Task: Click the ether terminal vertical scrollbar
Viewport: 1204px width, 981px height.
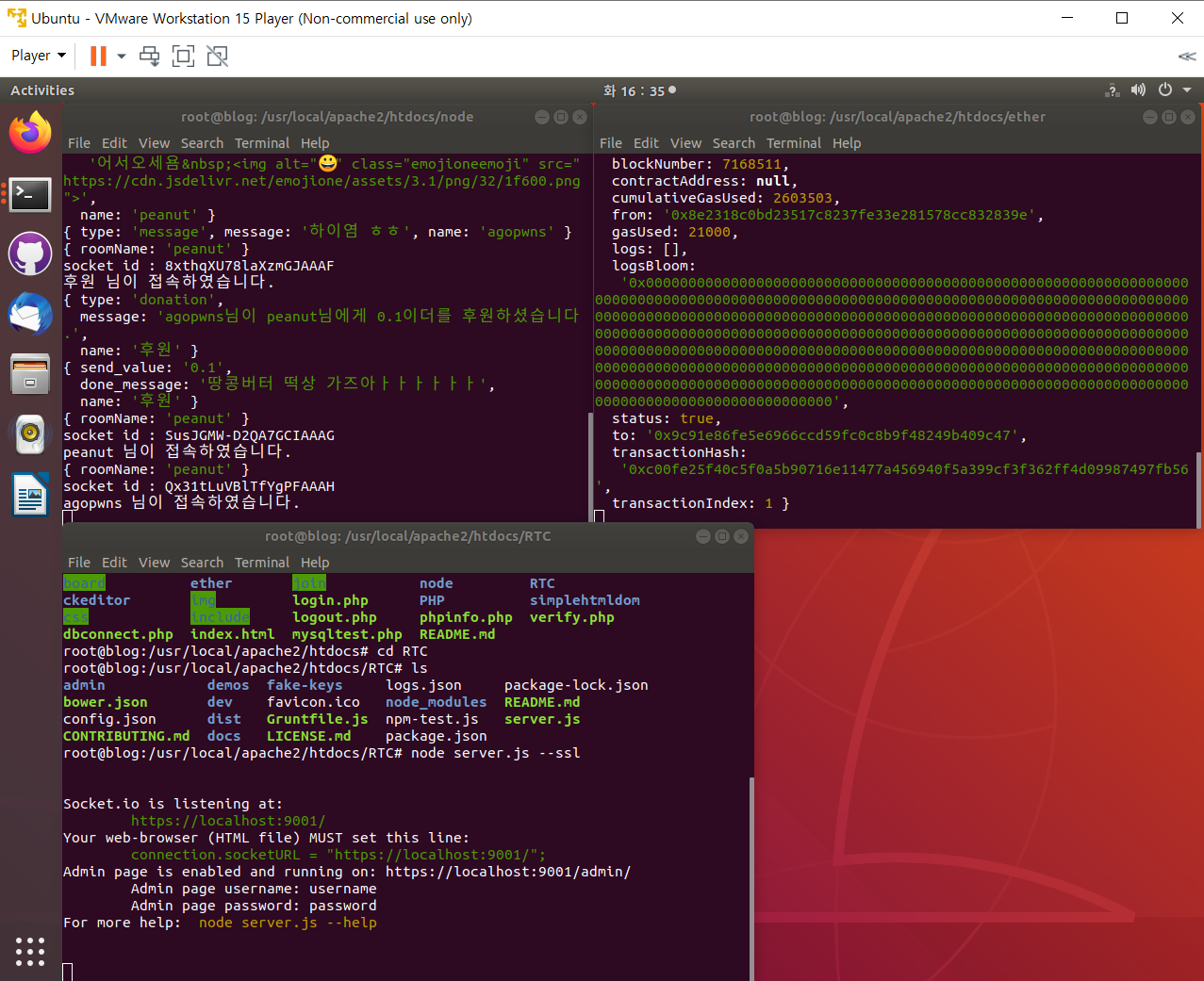Action: (1199, 490)
